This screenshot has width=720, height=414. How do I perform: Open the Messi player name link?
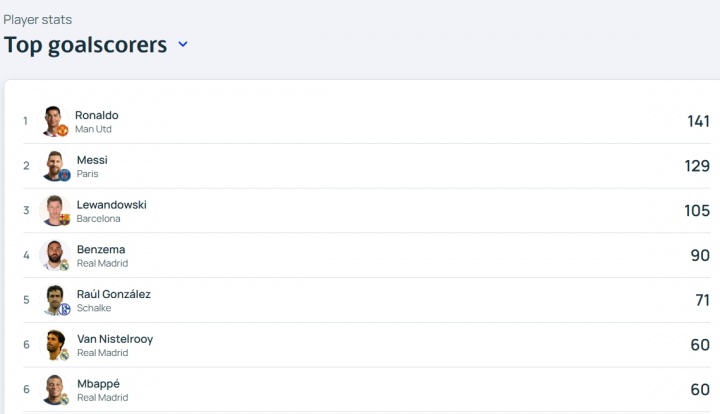[x=92, y=160]
